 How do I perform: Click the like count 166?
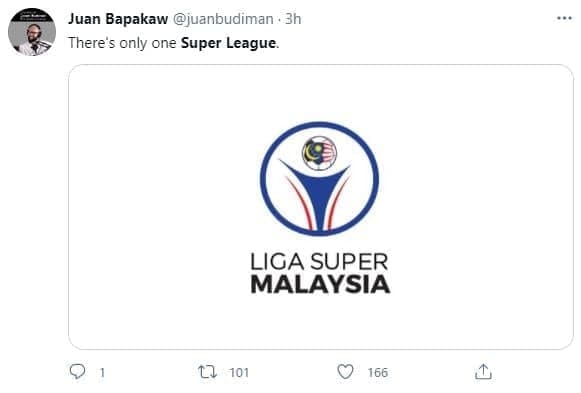click(378, 372)
